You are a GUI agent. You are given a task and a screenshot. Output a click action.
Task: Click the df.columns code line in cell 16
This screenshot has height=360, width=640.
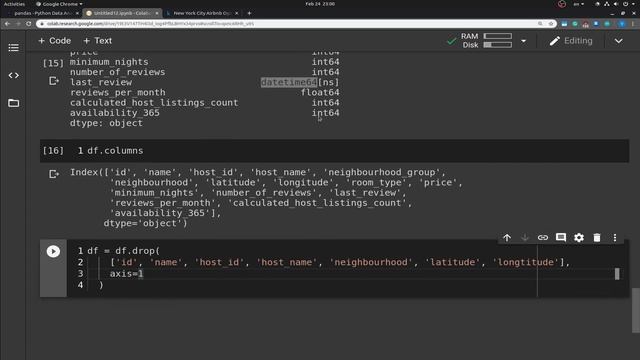pos(115,151)
